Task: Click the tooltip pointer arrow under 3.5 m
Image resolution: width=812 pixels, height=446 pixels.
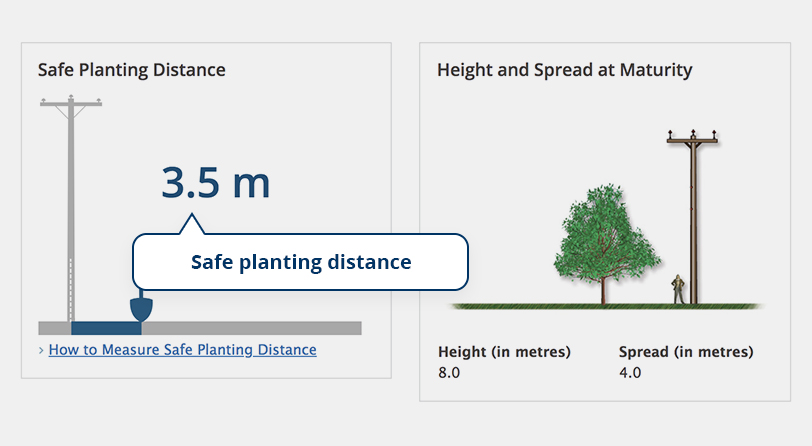Action: pyautogui.click(x=192, y=224)
